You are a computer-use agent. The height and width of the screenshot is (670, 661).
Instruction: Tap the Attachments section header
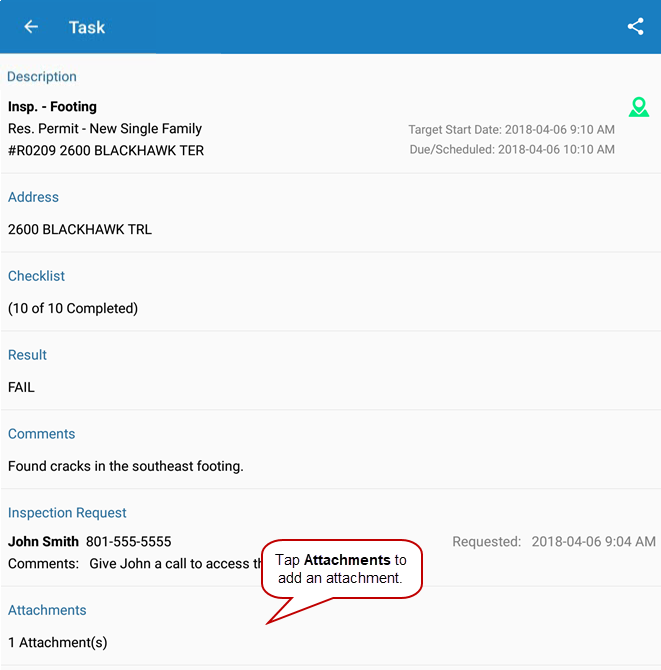tap(47, 610)
